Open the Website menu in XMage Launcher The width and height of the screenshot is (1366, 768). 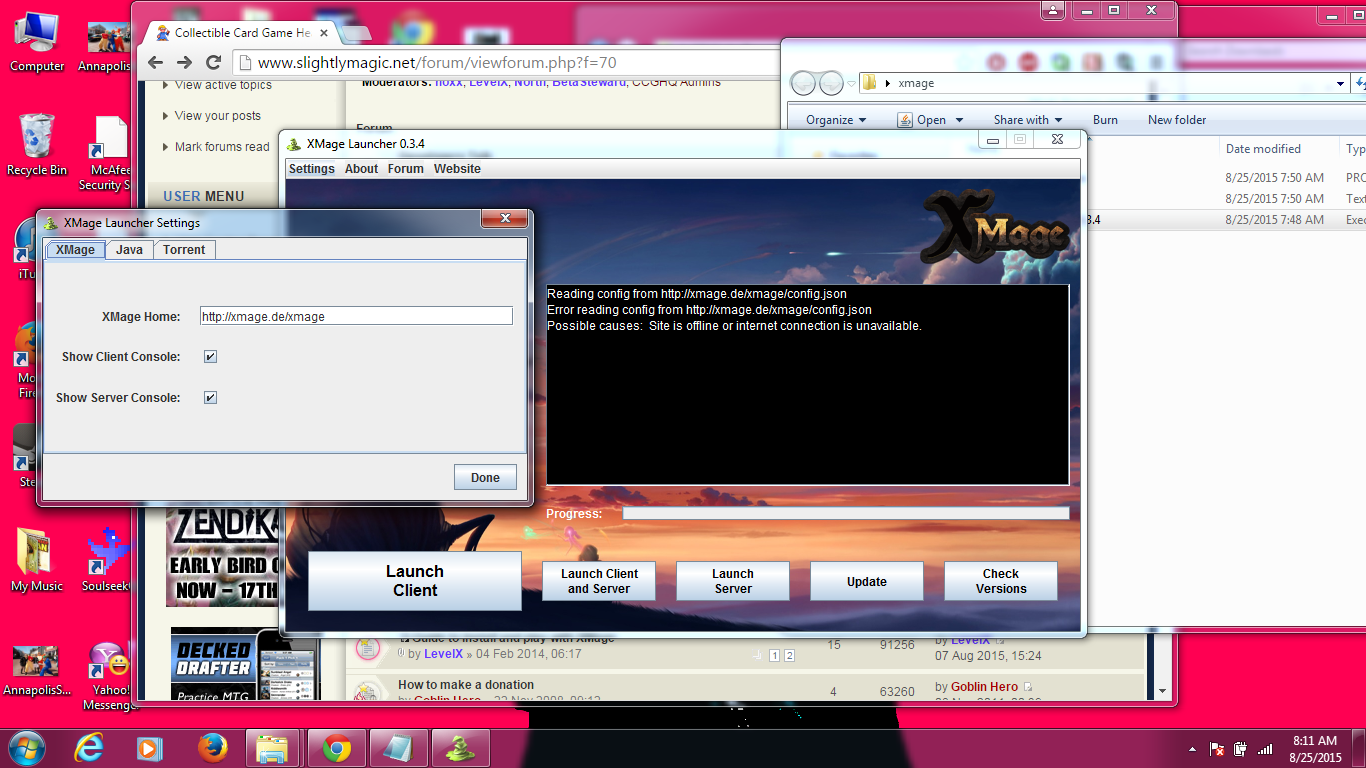tap(457, 169)
